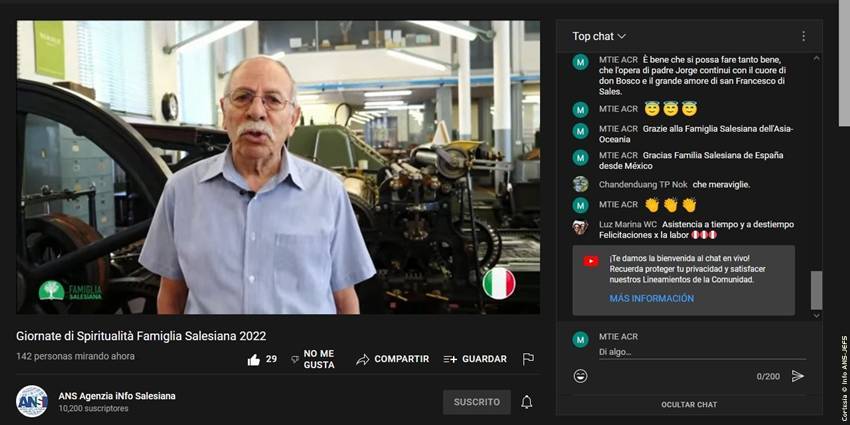Image resolution: width=850 pixels, height=425 pixels.
Task: Click '10,200 suscriptores' subscriber count
Action: pyautogui.click(x=93, y=409)
